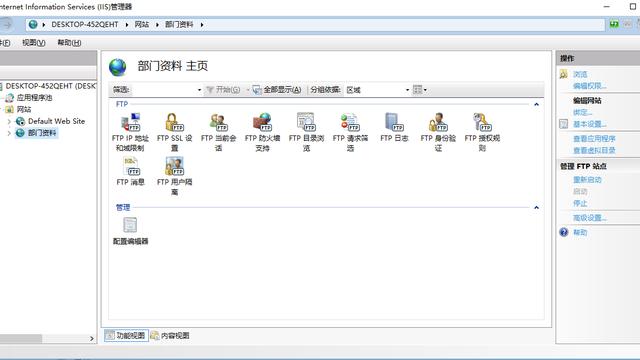640x360 pixels.
Task: Open FTP 消息 feature
Action: pyautogui.click(x=131, y=171)
